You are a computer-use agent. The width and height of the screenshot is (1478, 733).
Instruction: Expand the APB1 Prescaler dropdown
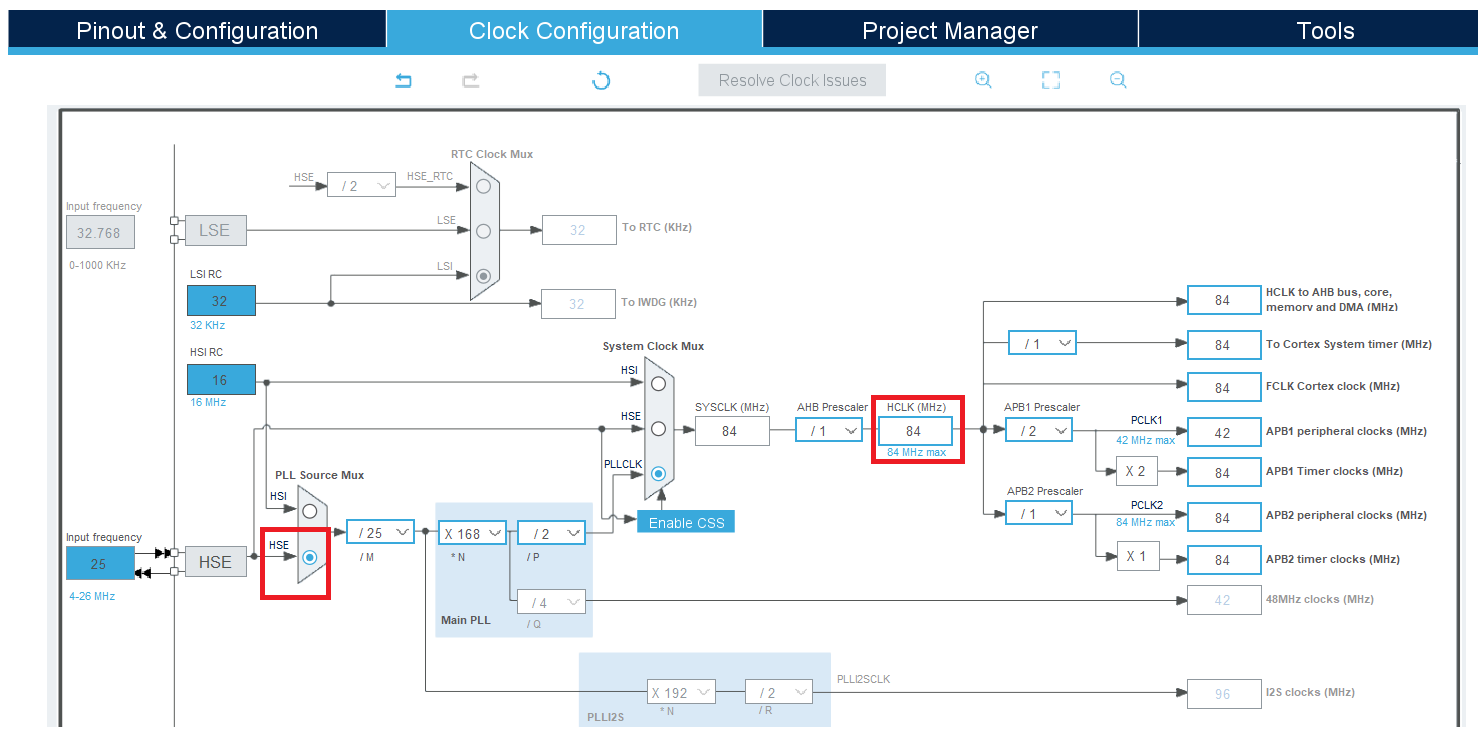click(x=1039, y=430)
